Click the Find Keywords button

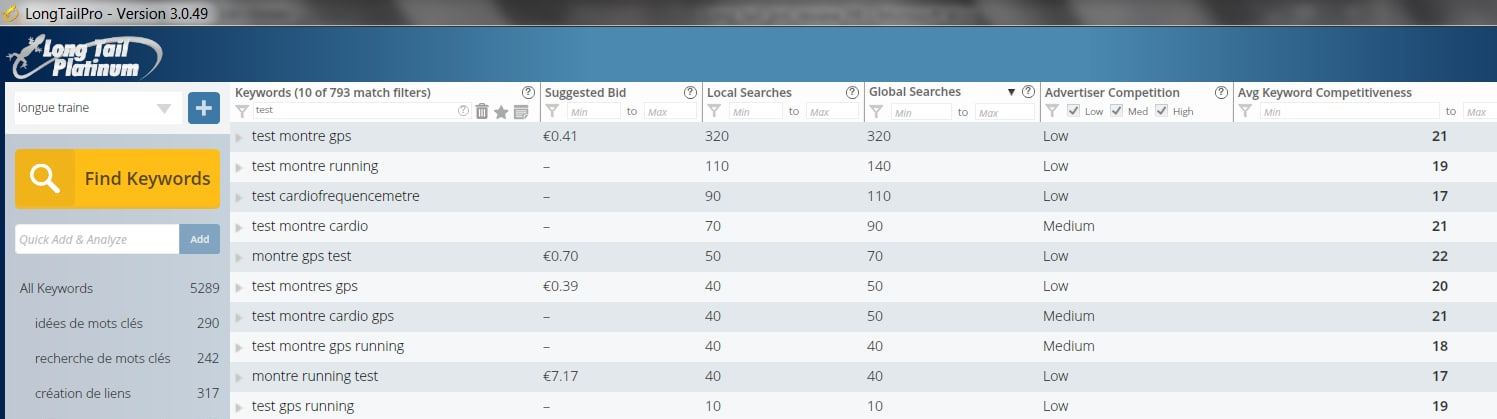click(x=118, y=179)
